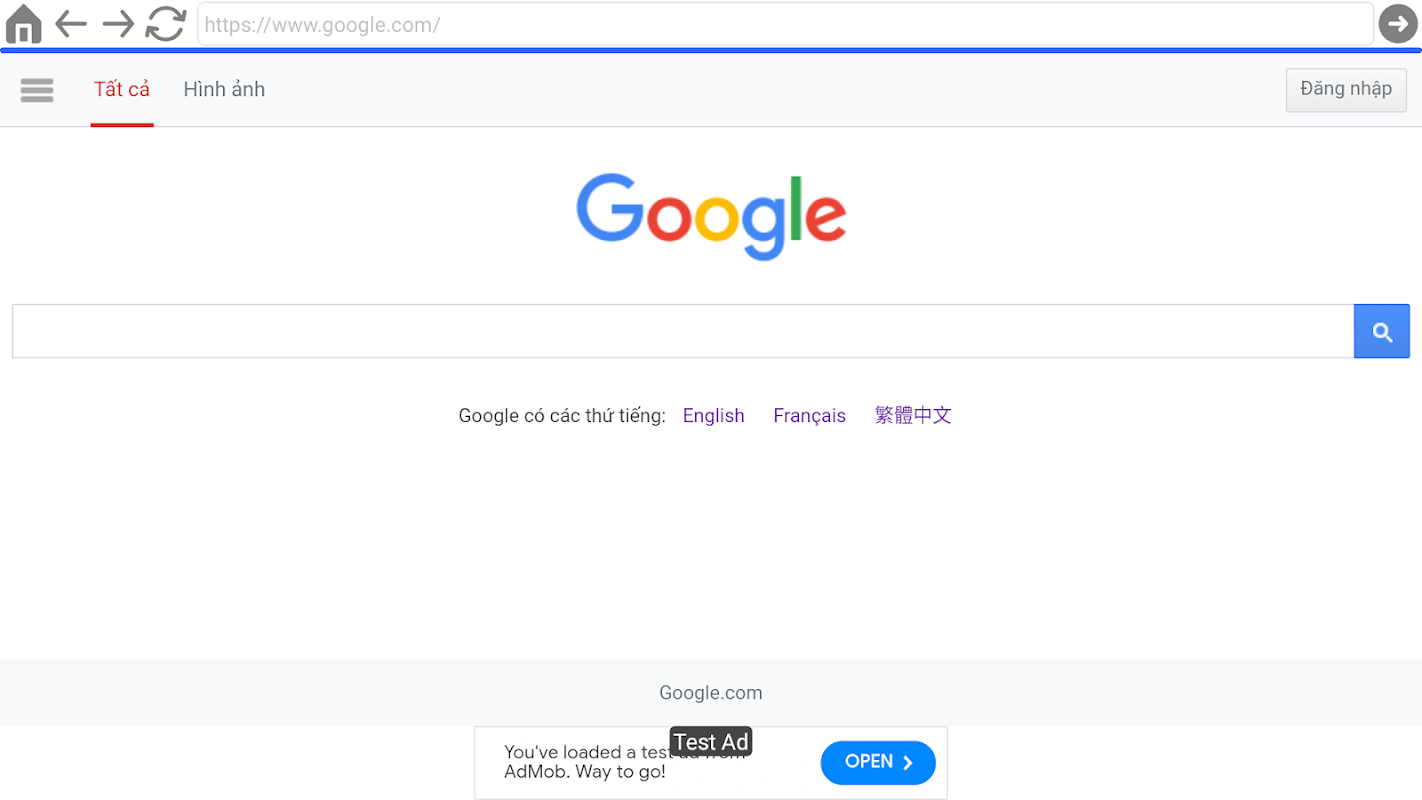
Task: Choose the Français language link
Action: 809,416
